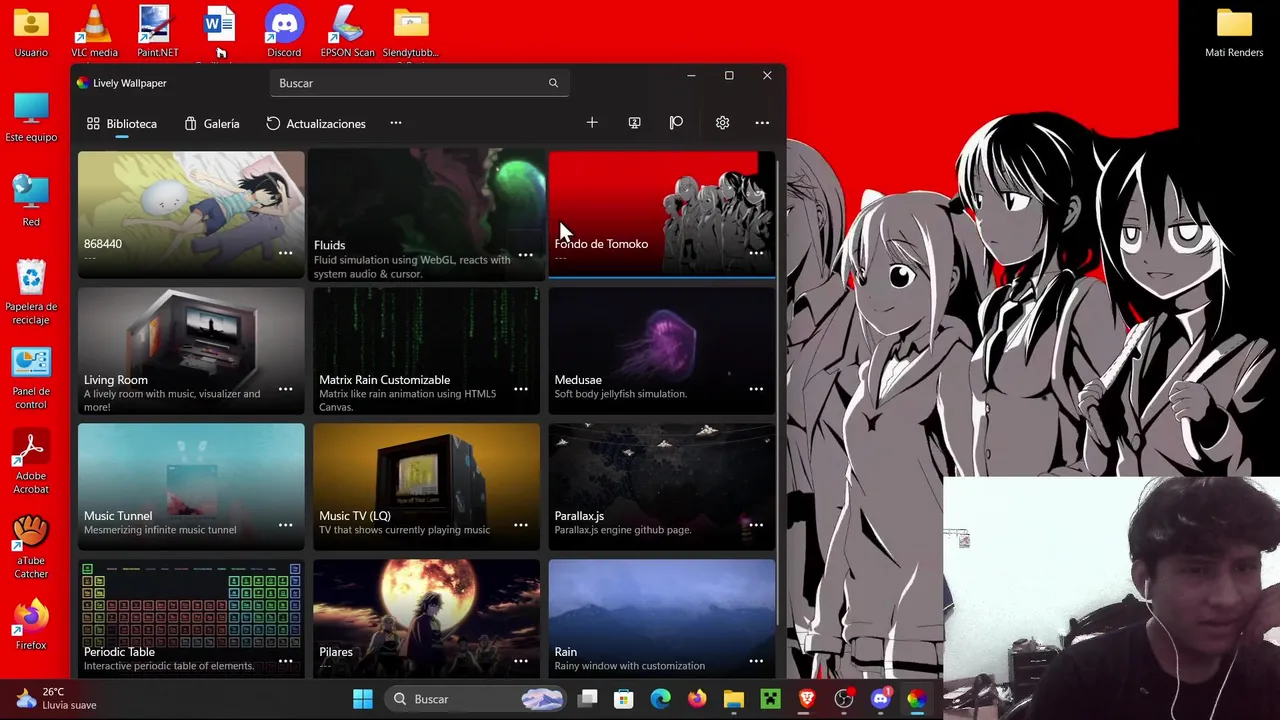Select the Firefox desktop shortcut
1280x720 pixels.
[31, 625]
